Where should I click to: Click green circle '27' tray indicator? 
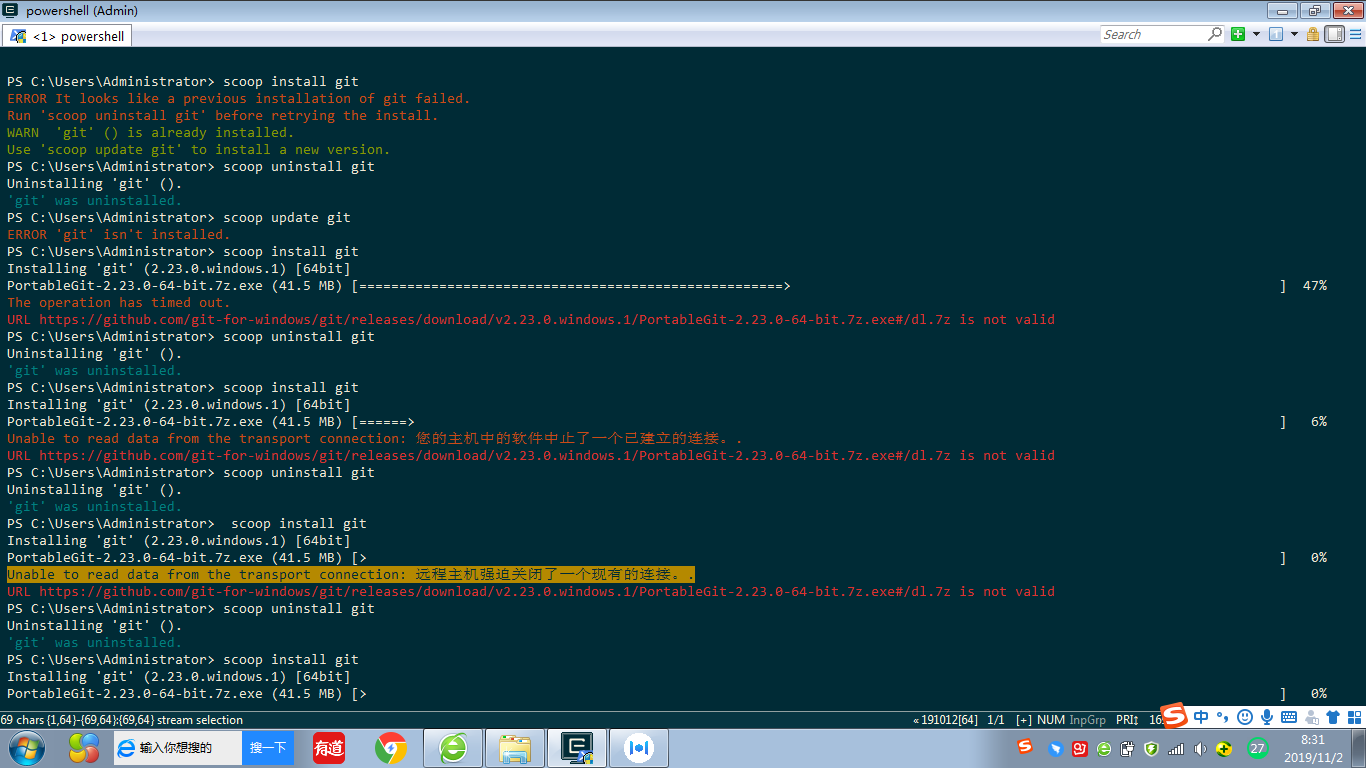pyautogui.click(x=1258, y=748)
